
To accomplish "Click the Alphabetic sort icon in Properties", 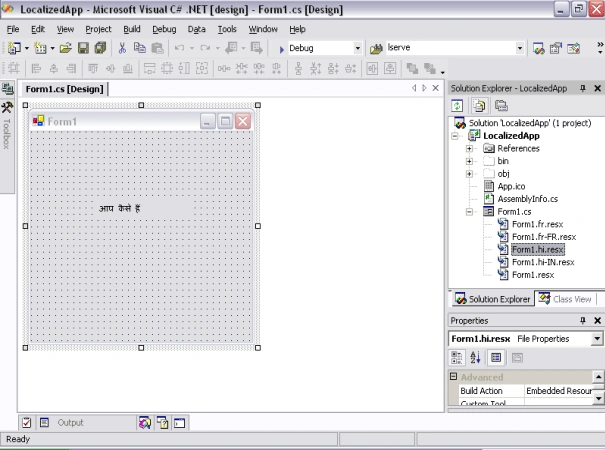I will [x=475, y=357].
